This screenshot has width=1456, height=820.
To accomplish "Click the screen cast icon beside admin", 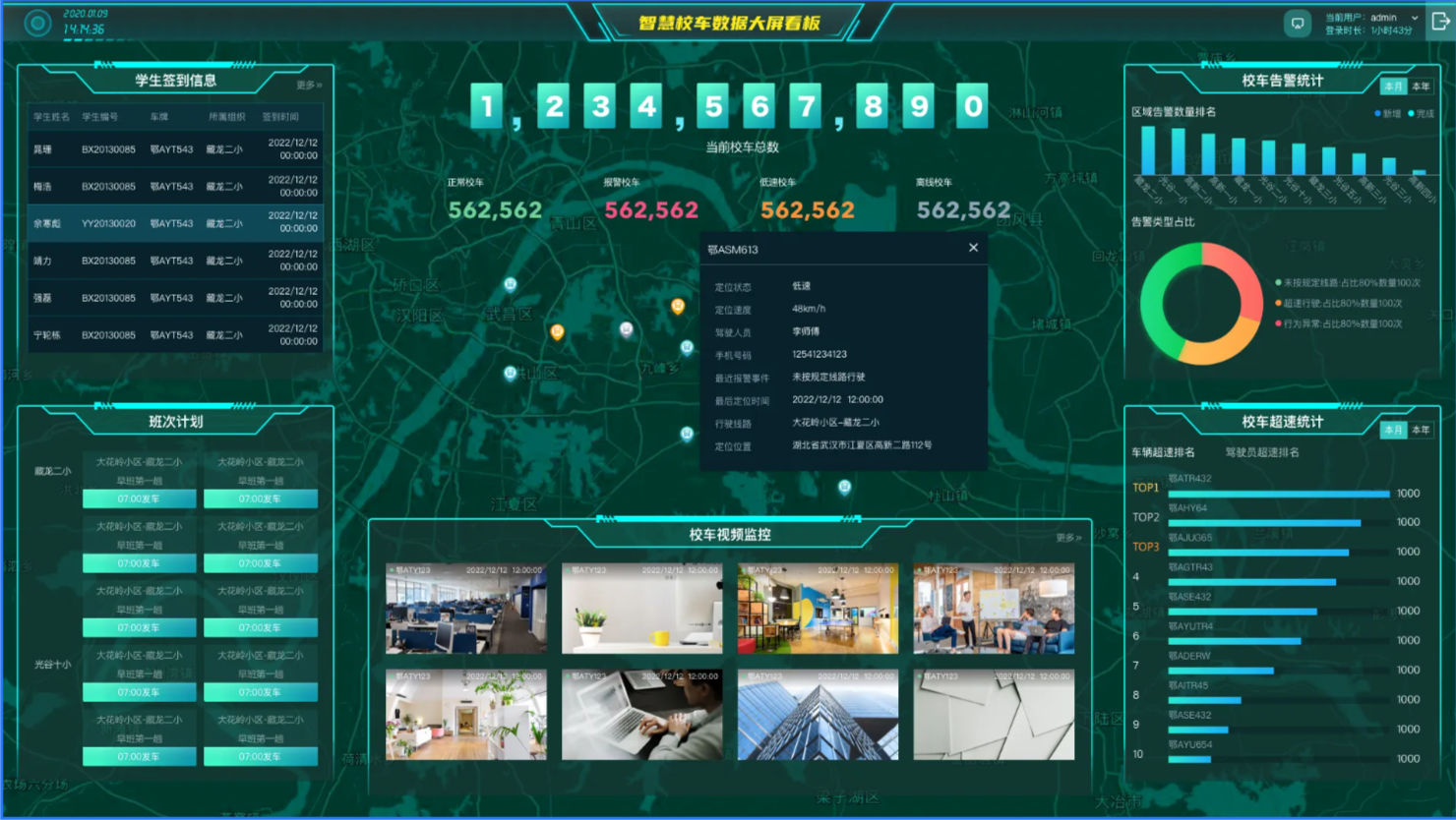I will (1297, 24).
